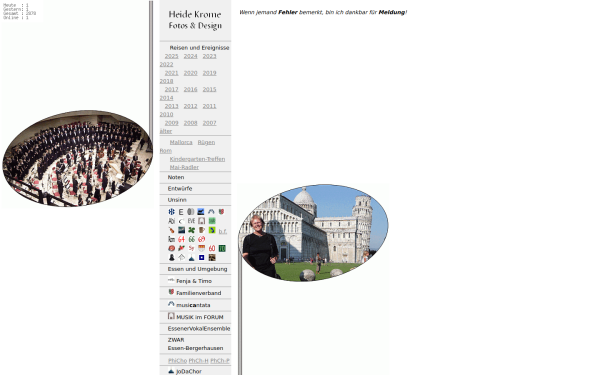Open the violin icon

pos(171,230)
